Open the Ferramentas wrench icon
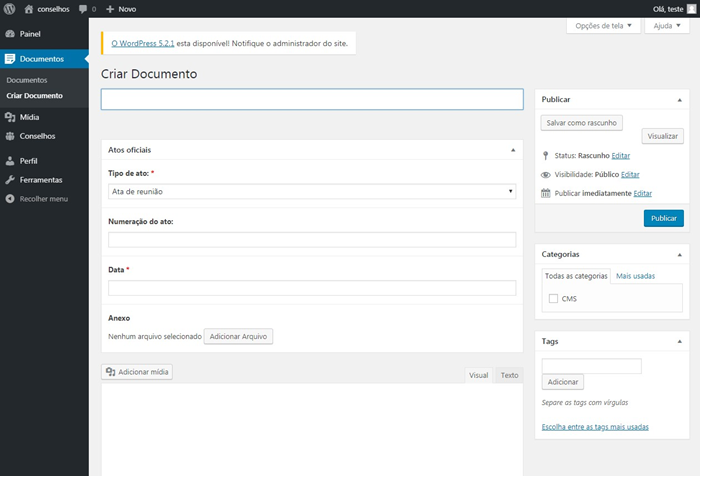The height and width of the screenshot is (477, 701). coord(10,180)
